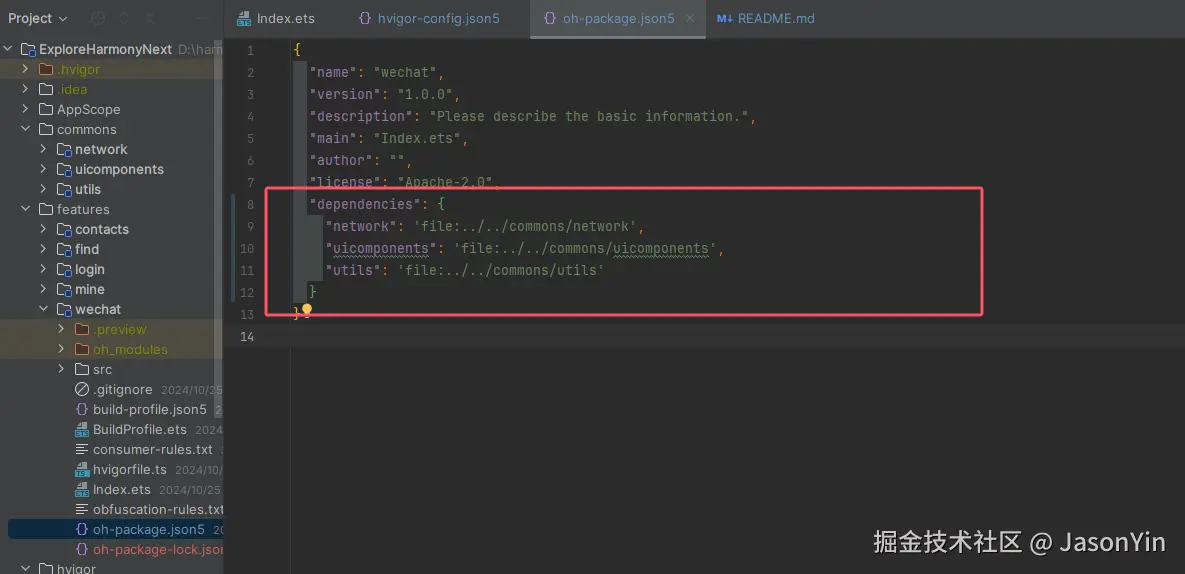Click the hvigorfile.ts TS file icon
This screenshot has height=574, width=1185.
[x=82, y=470]
